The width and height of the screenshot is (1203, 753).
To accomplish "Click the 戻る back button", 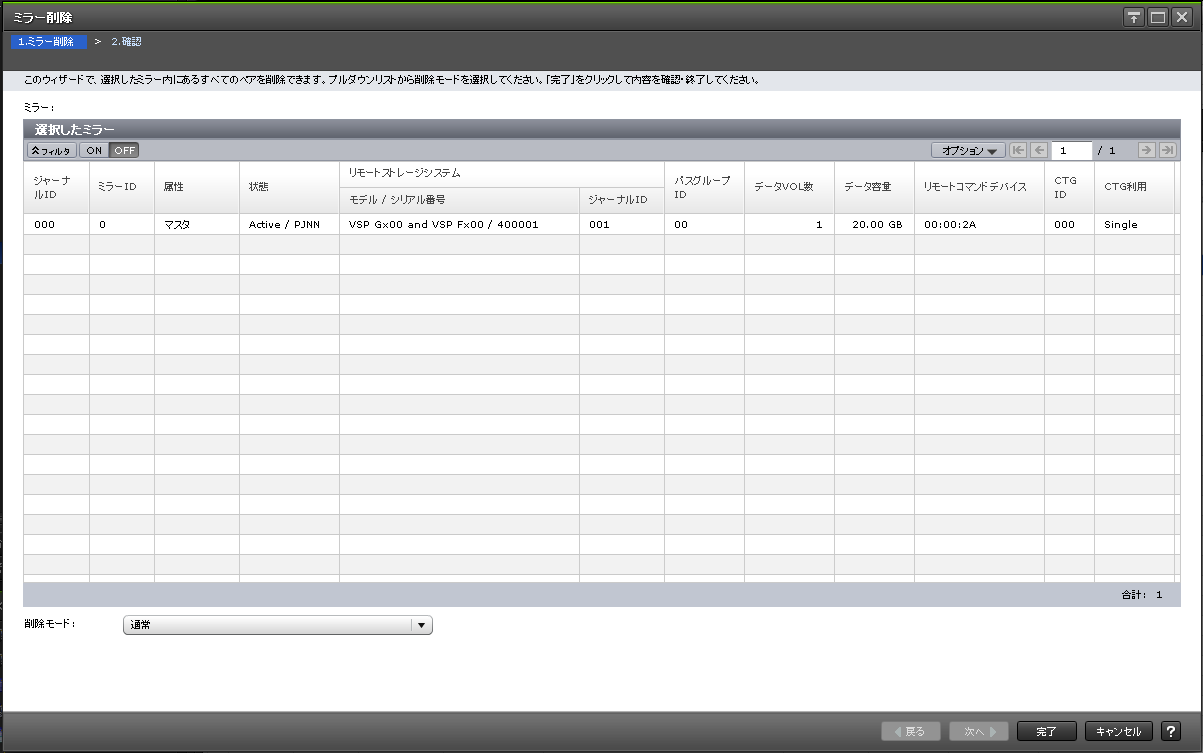I will click(x=911, y=731).
